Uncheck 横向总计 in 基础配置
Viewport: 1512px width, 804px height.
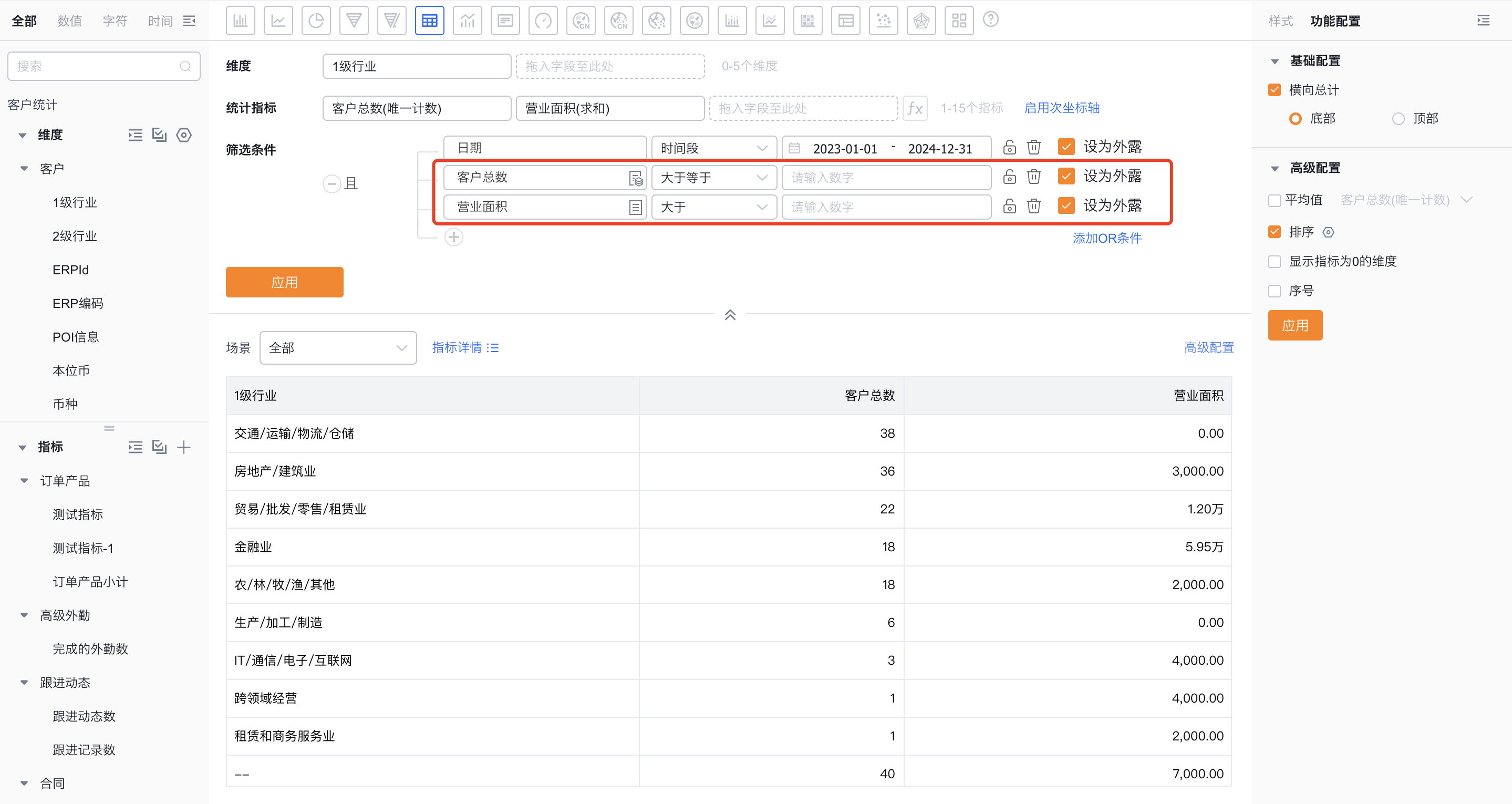tap(1275, 90)
